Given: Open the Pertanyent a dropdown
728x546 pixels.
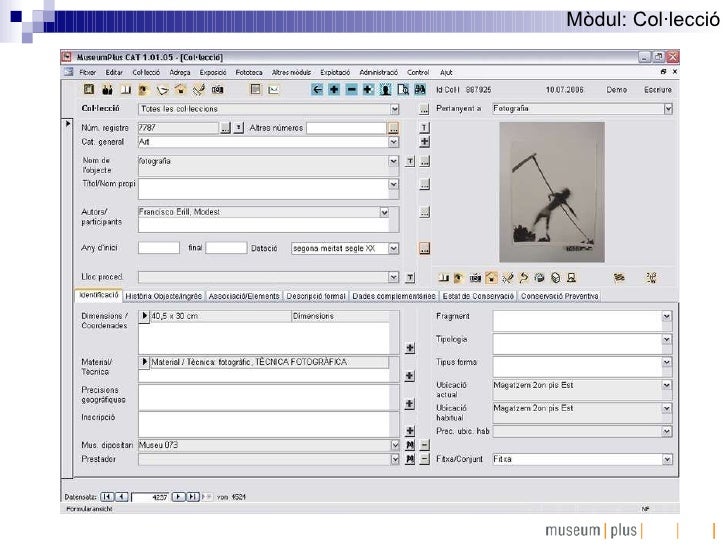Looking at the screenshot, I should 667,109.
